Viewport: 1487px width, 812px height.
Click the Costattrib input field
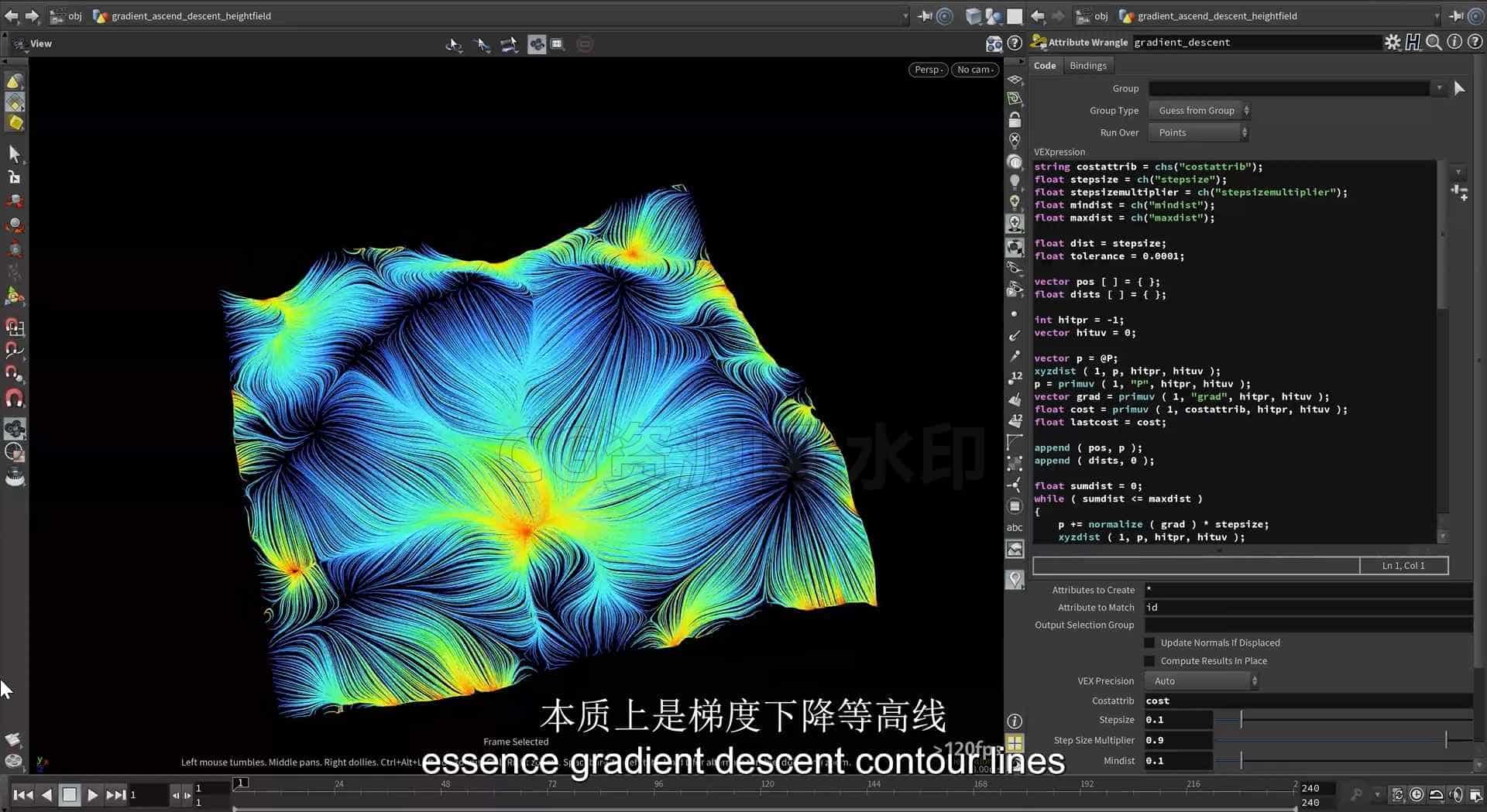[1308, 701]
